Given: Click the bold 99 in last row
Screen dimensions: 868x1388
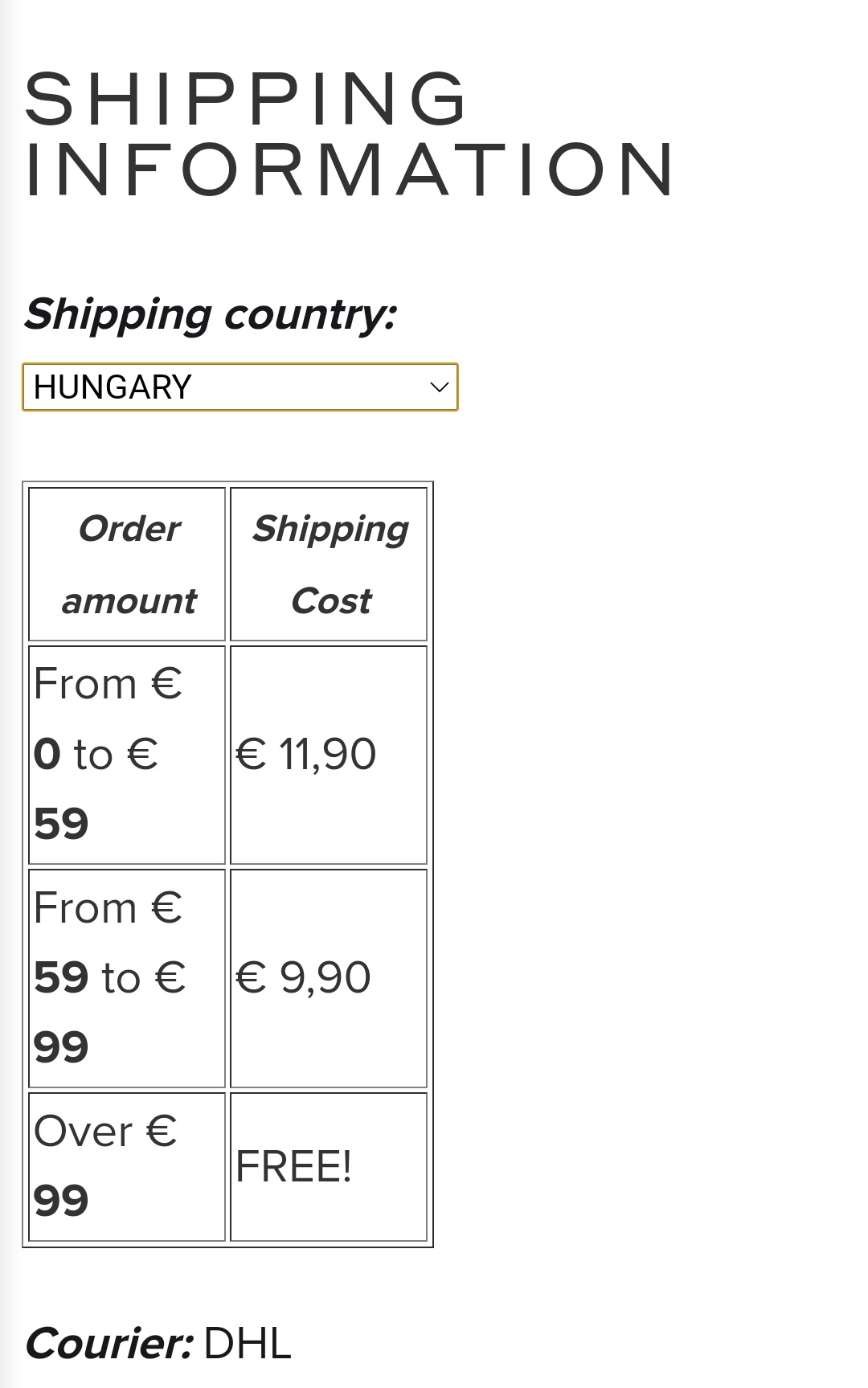Looking at the screenshot, I should click(61, 1201).
